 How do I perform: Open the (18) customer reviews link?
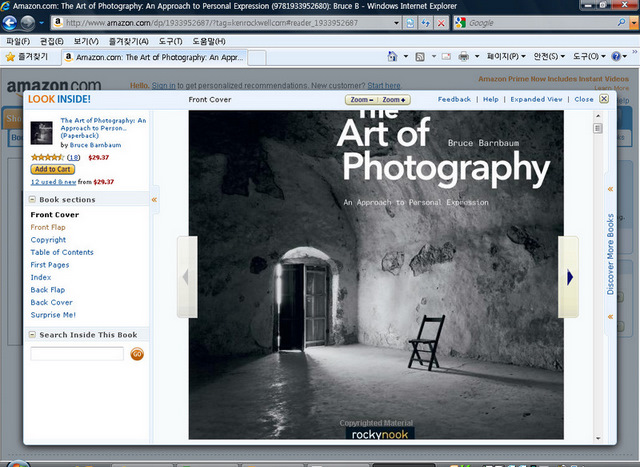pos(73,157)
